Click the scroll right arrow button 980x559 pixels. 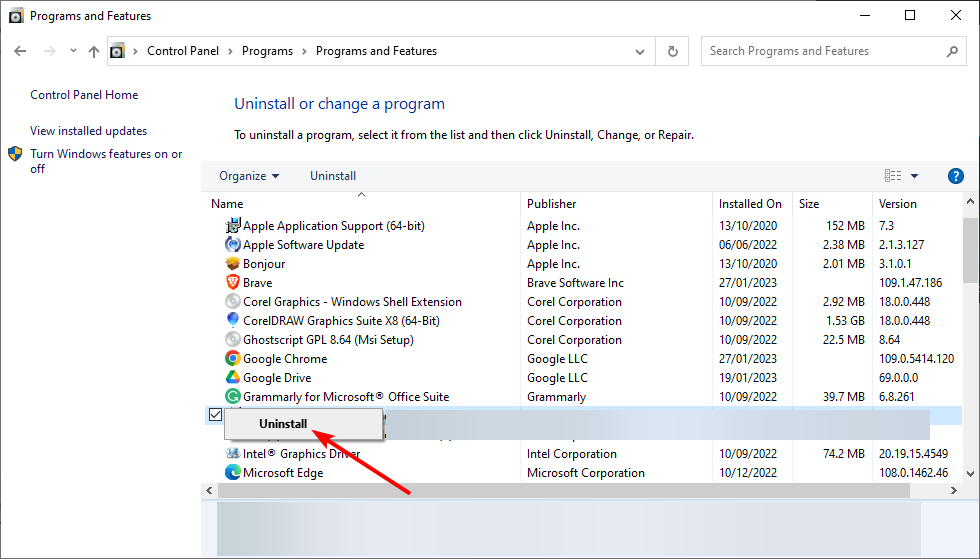(x=954, y=491)
